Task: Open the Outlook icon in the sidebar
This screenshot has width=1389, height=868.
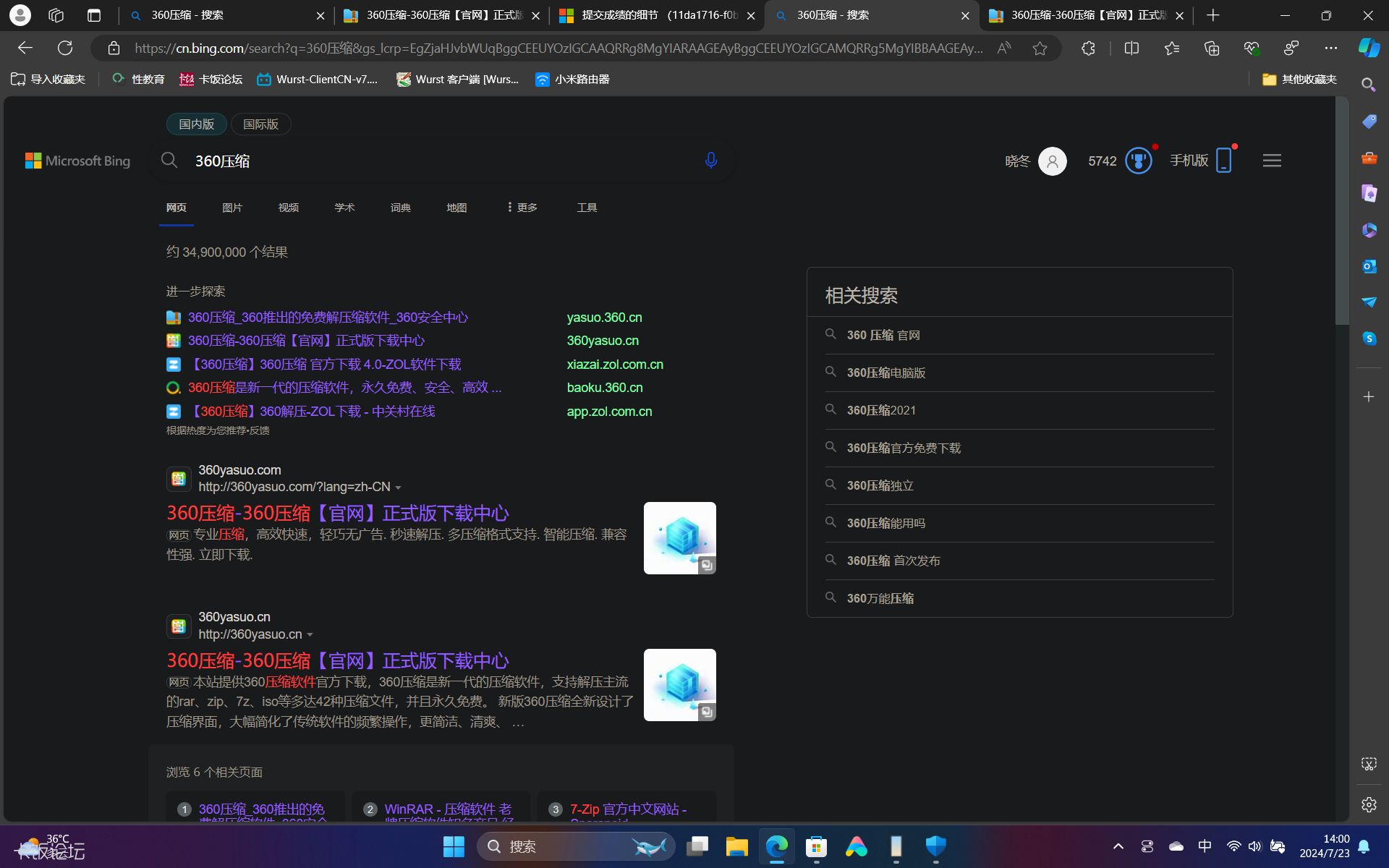Action: point(1369,266)
